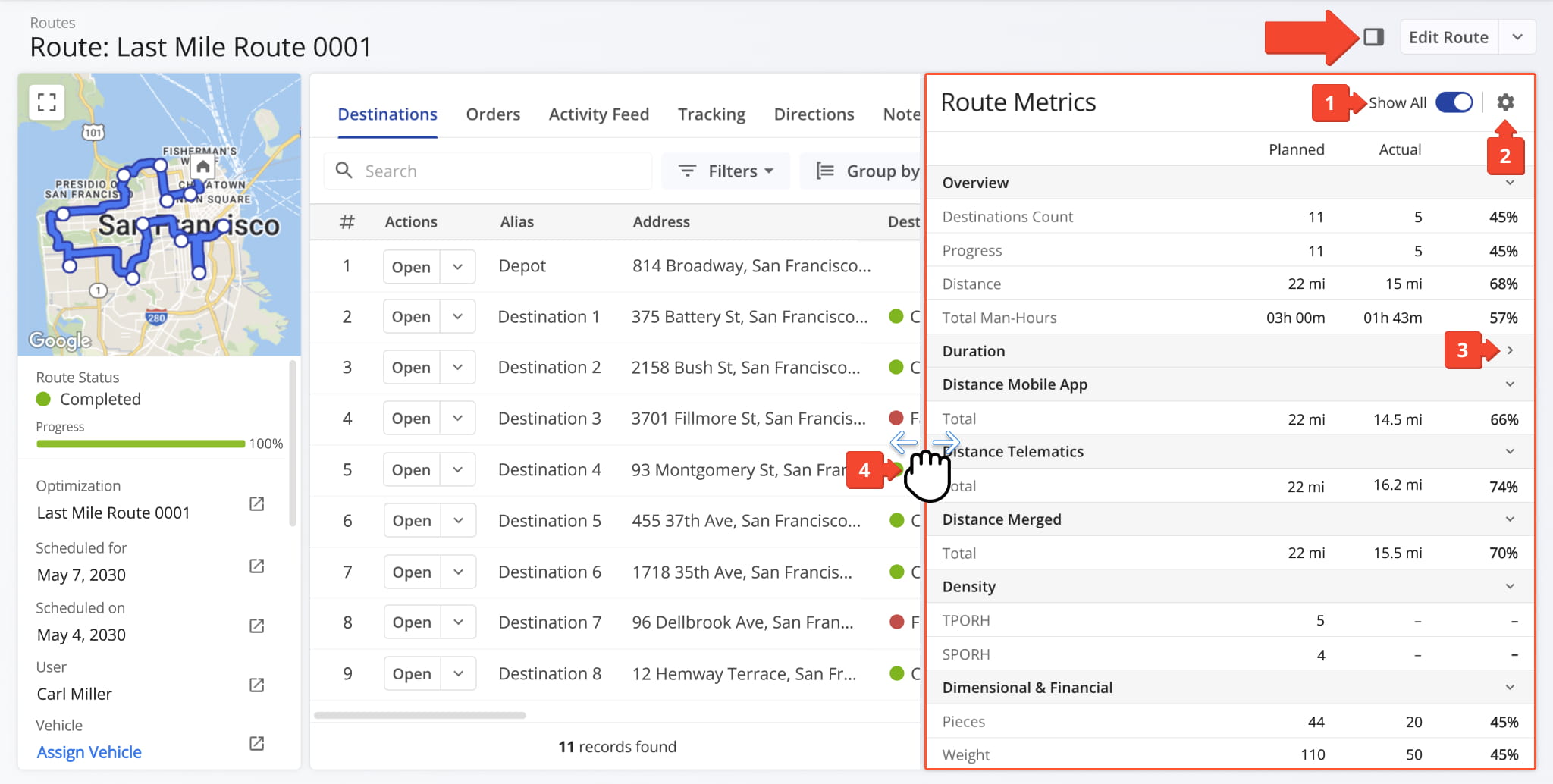Open the Scheduled for edit icon
Viewport: 1553px width, 784px height.
[257, 566]
